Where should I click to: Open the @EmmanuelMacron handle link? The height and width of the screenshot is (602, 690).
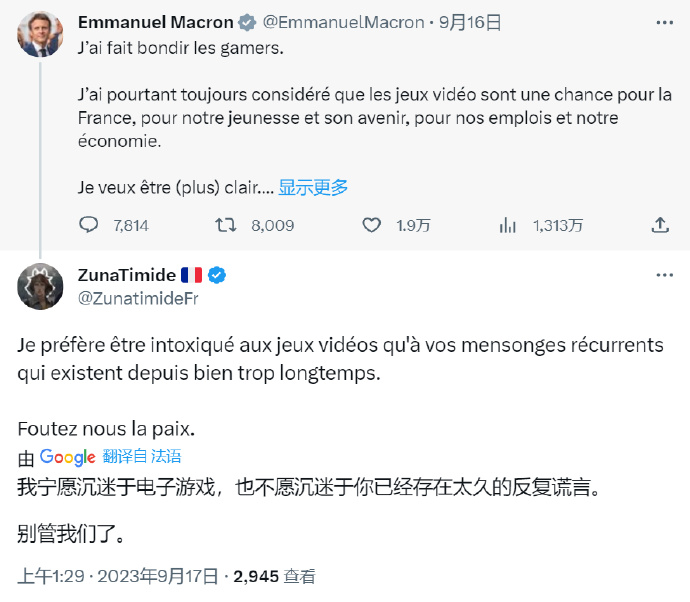pos(343,22)
